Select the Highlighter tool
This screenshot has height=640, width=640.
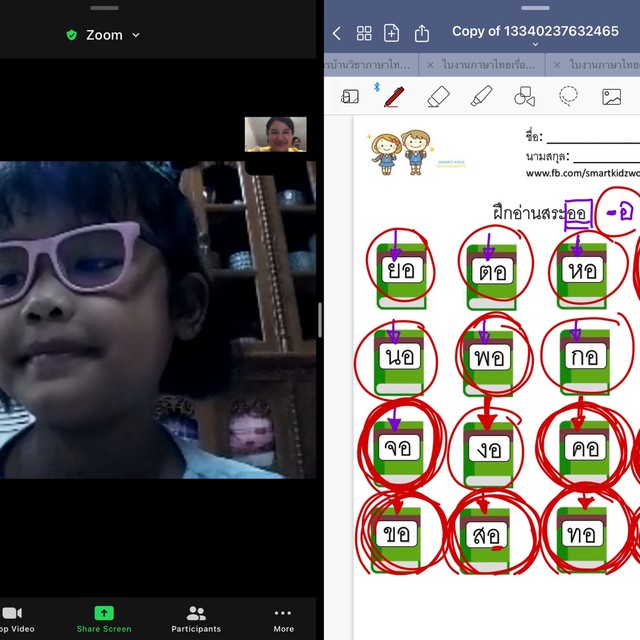click(x=482, y=96)
